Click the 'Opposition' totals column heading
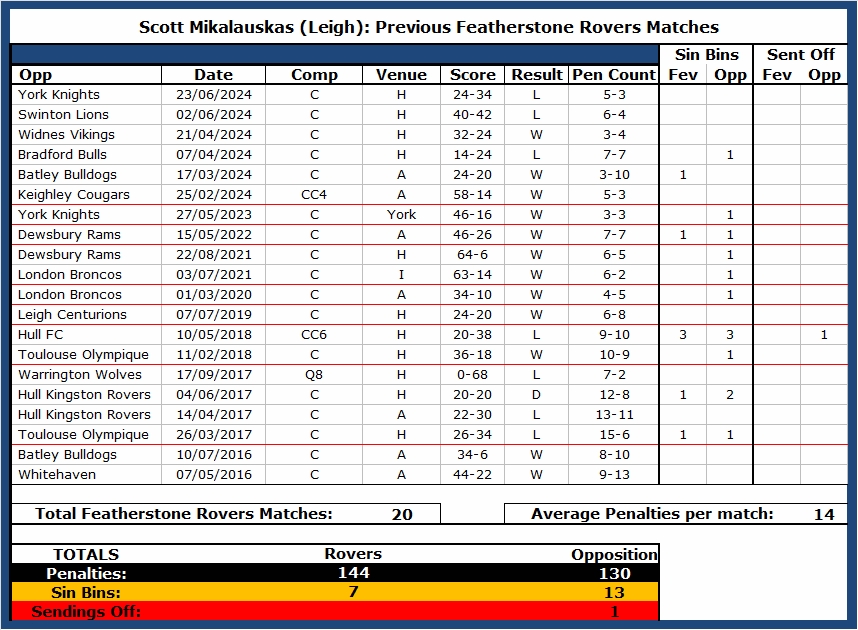This screenshot has height=630, width=858. 614,555
